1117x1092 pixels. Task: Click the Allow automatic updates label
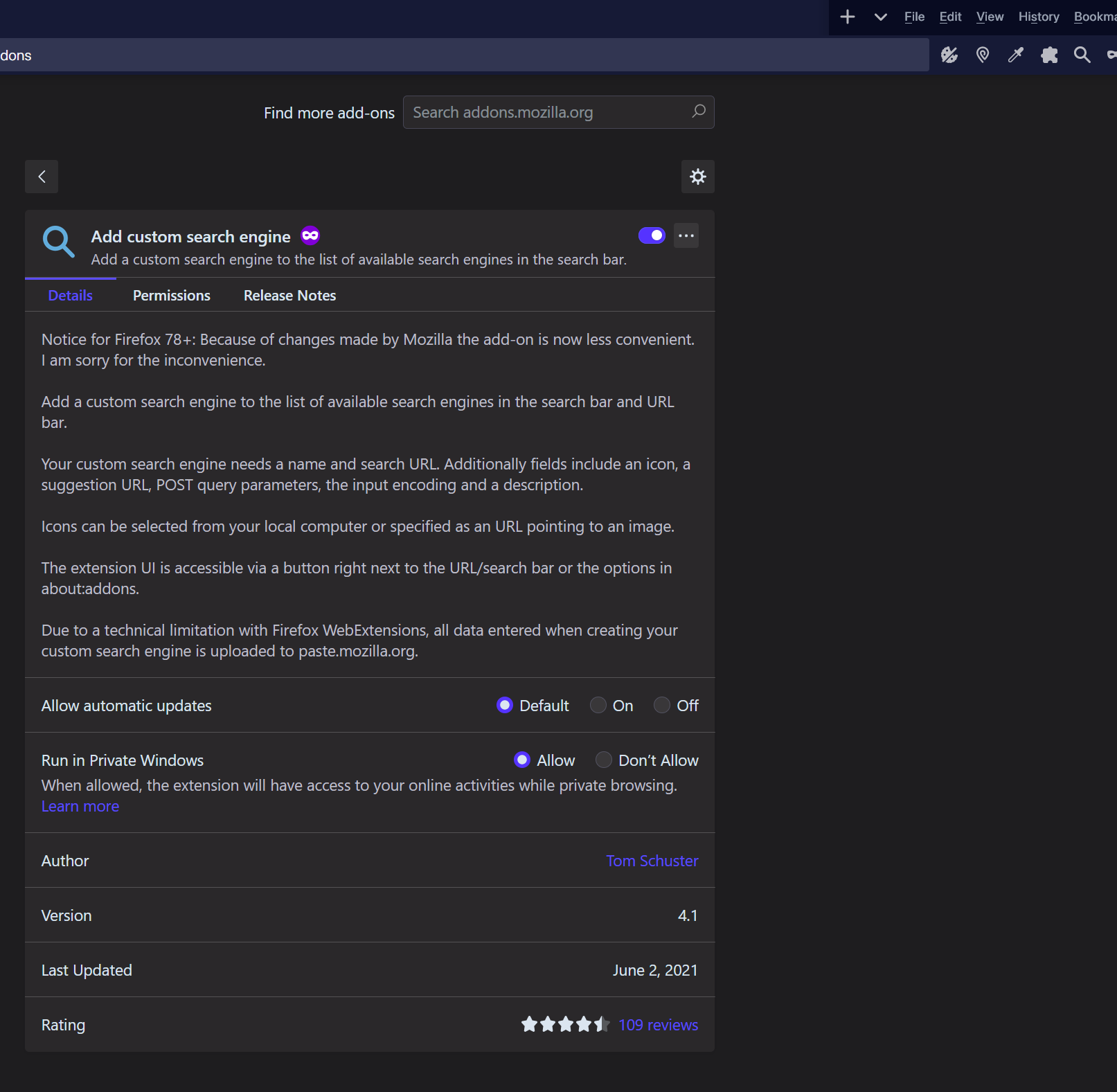pos(127,706)
